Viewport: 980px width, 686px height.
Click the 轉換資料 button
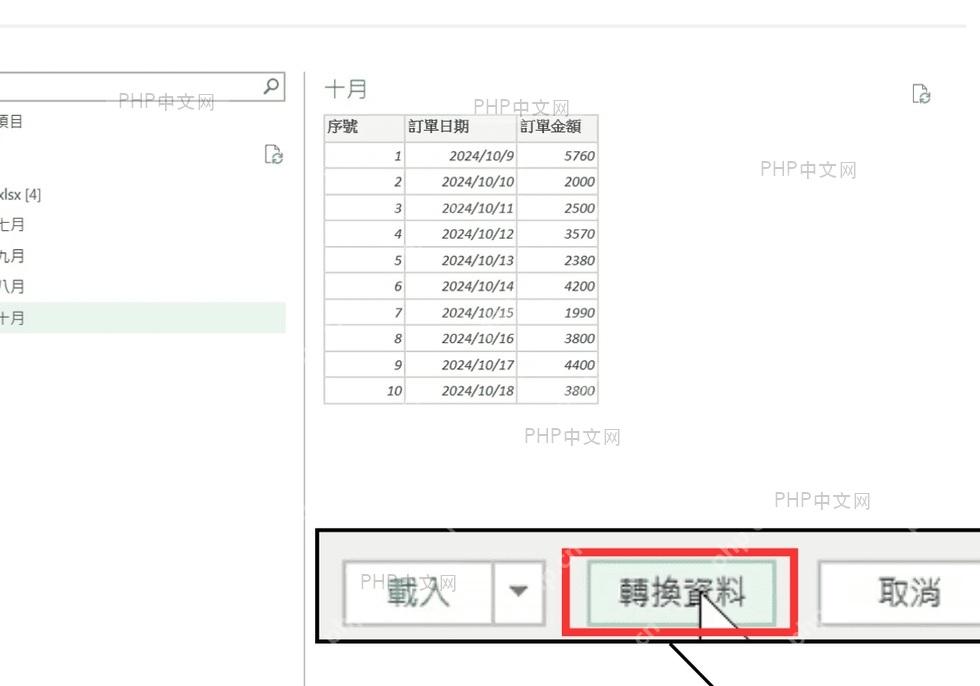[681, 592]
